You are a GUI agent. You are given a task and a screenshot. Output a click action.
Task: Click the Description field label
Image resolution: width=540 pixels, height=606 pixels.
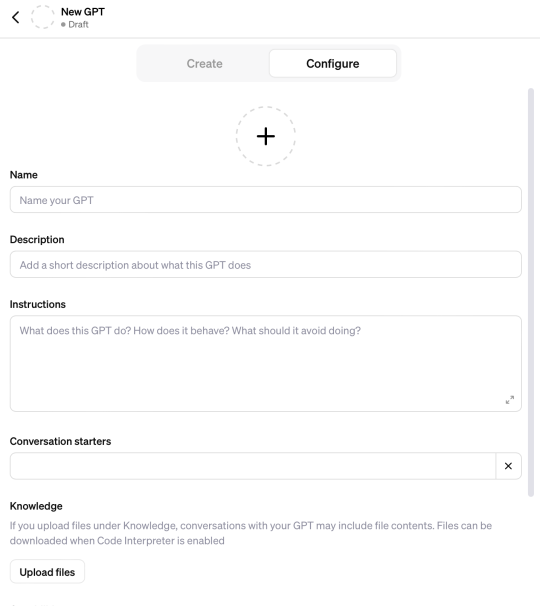tap(37, 240)
